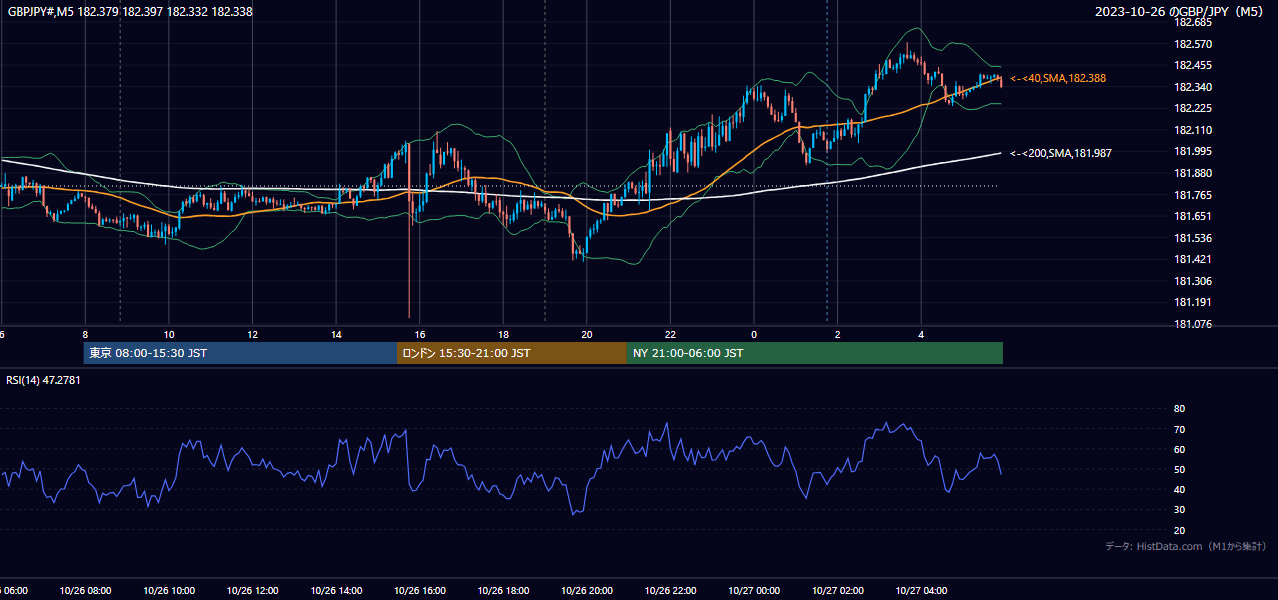Viewport: 1278px width, 600px height.
Task: Click RSI scale level 70
Action: (x=1179, y=429)
